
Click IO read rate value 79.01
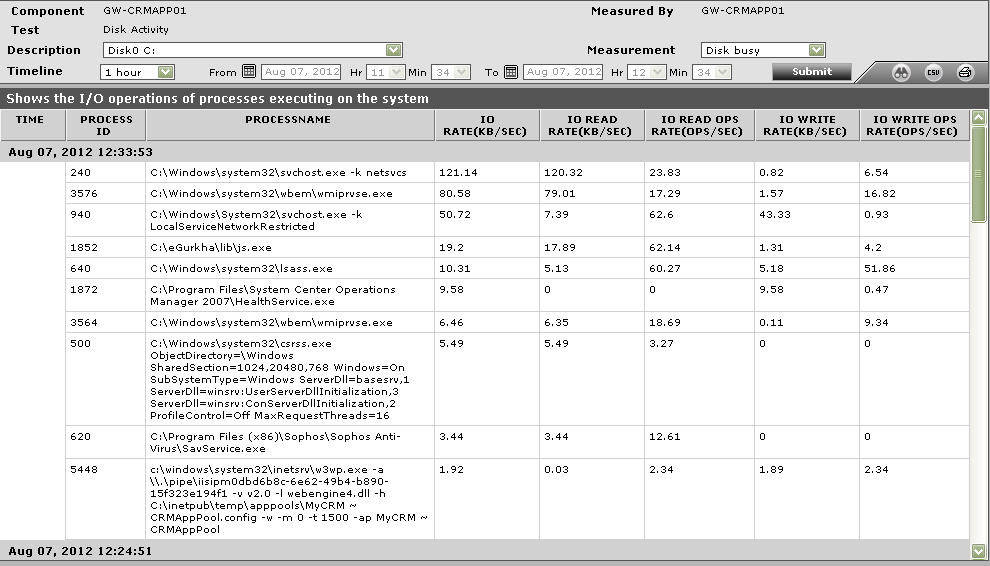click(559, 193)
